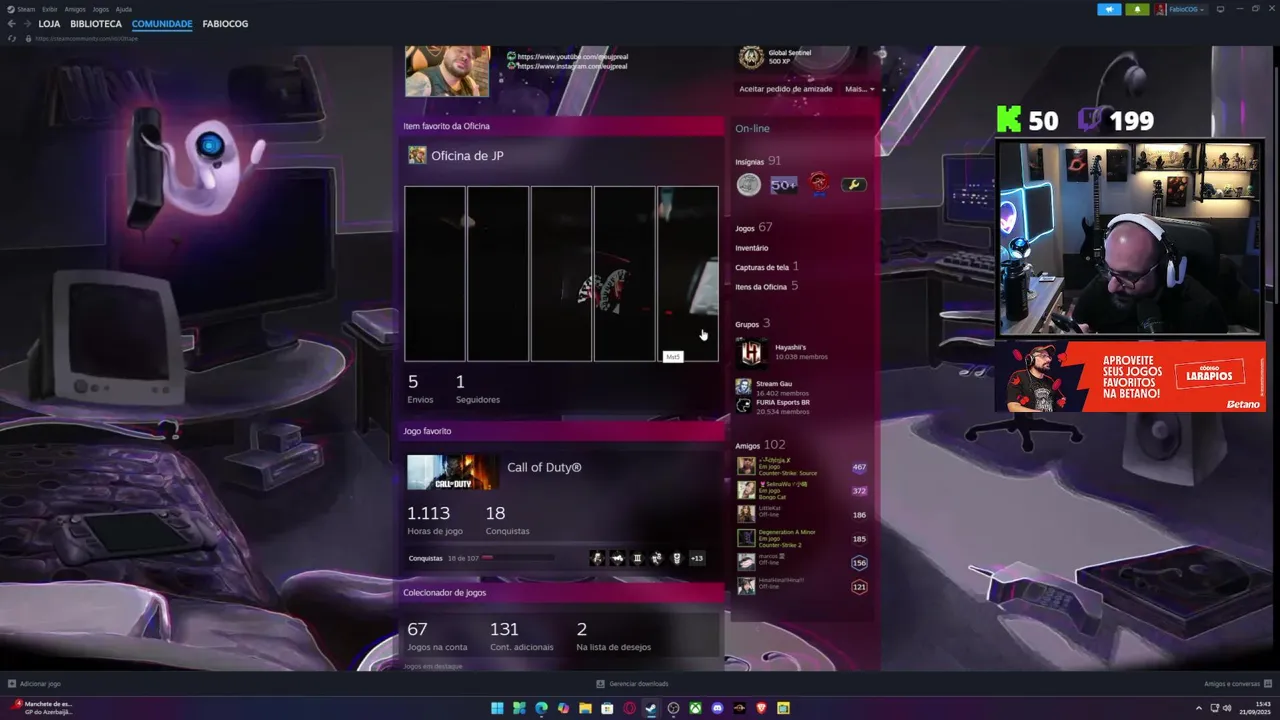Open the green notifications bell
Screen dimensions: 1280x720
pyautogui.click(x=1137, y=9)
